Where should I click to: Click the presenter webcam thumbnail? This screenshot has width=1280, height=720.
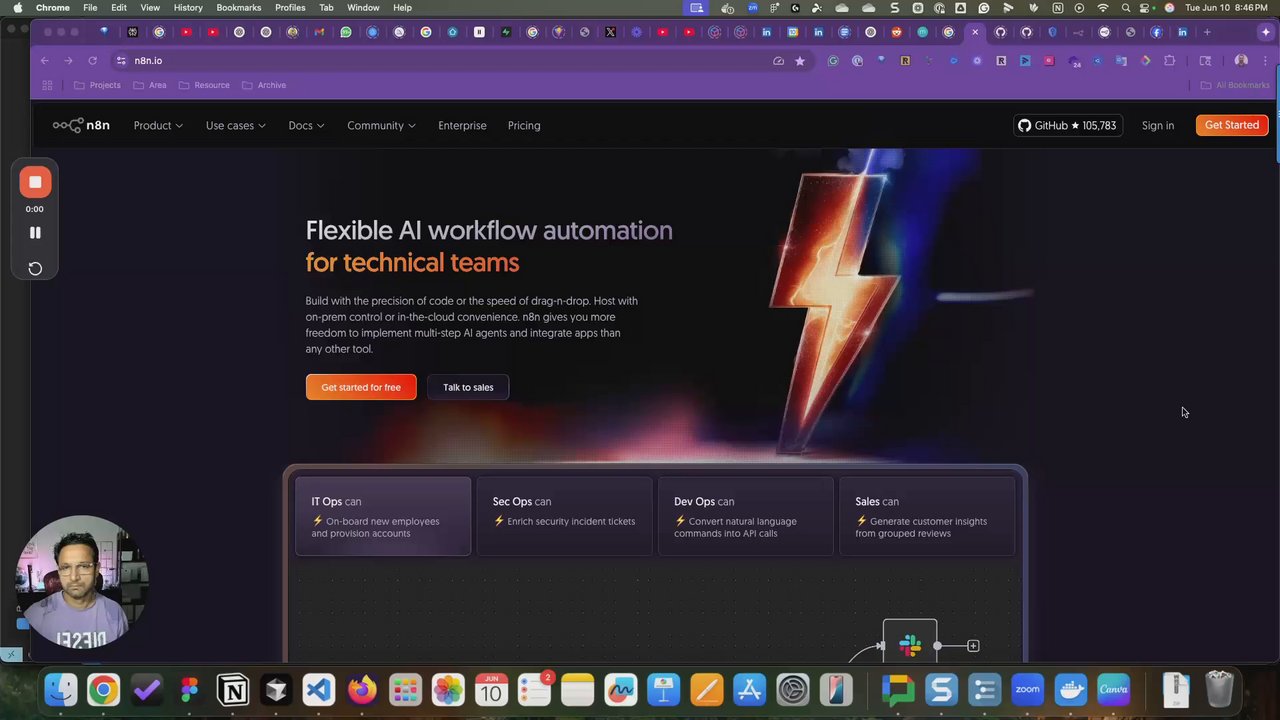(x=81, y=582)
